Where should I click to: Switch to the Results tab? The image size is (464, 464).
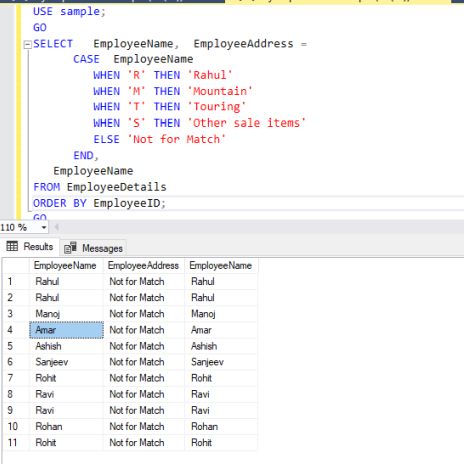pos(30,247)
